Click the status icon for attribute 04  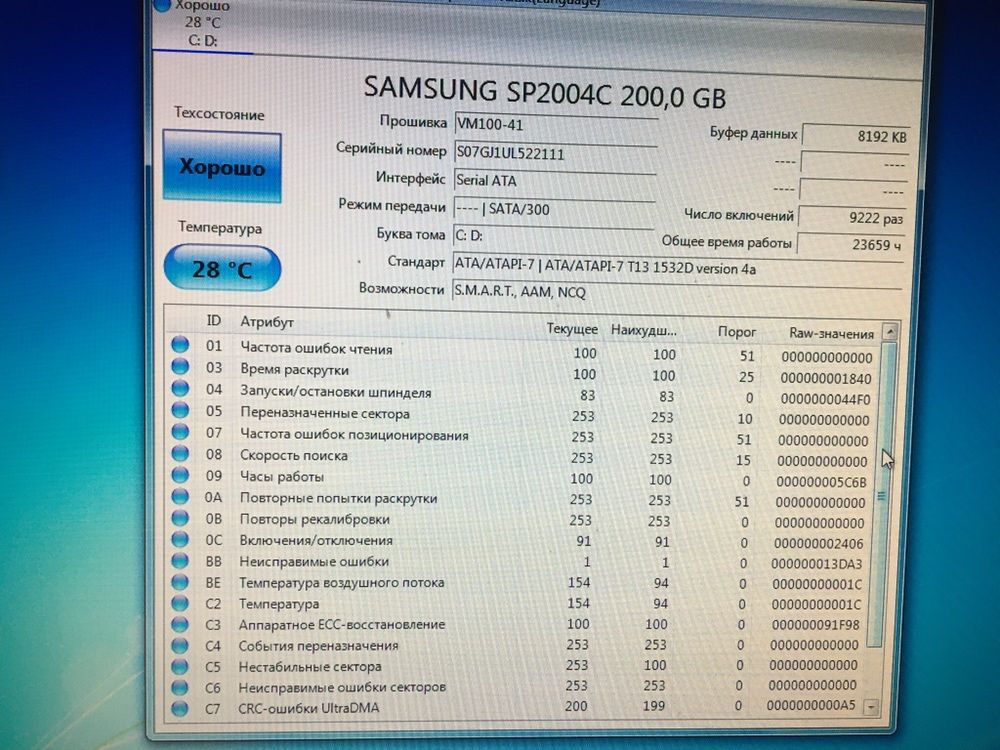coord(180,388)
